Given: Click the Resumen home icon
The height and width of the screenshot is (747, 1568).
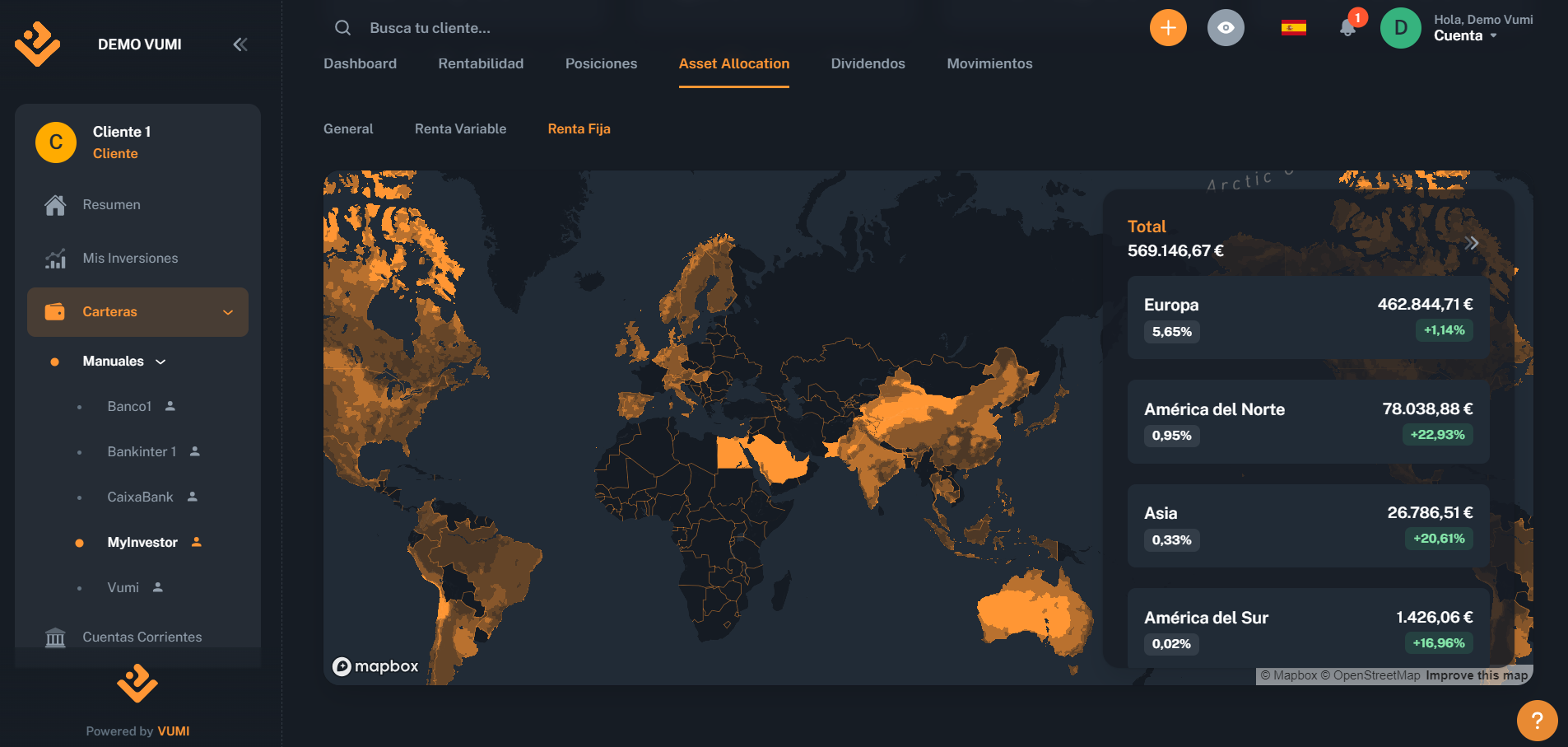Looking at the screenshot, I should click(55, 205).
